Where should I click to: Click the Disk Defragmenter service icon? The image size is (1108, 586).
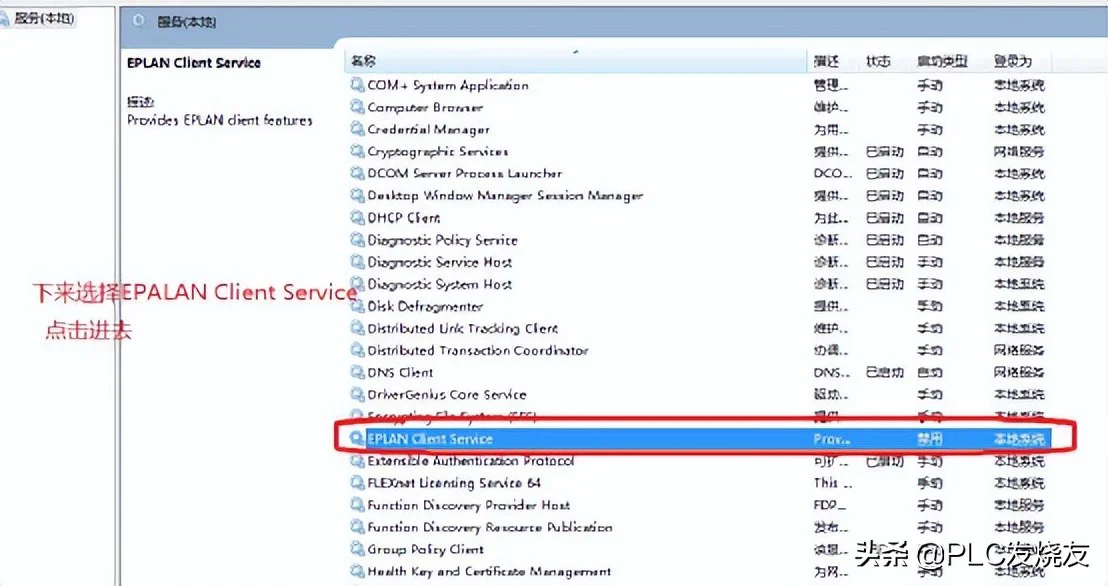[358, 306]
